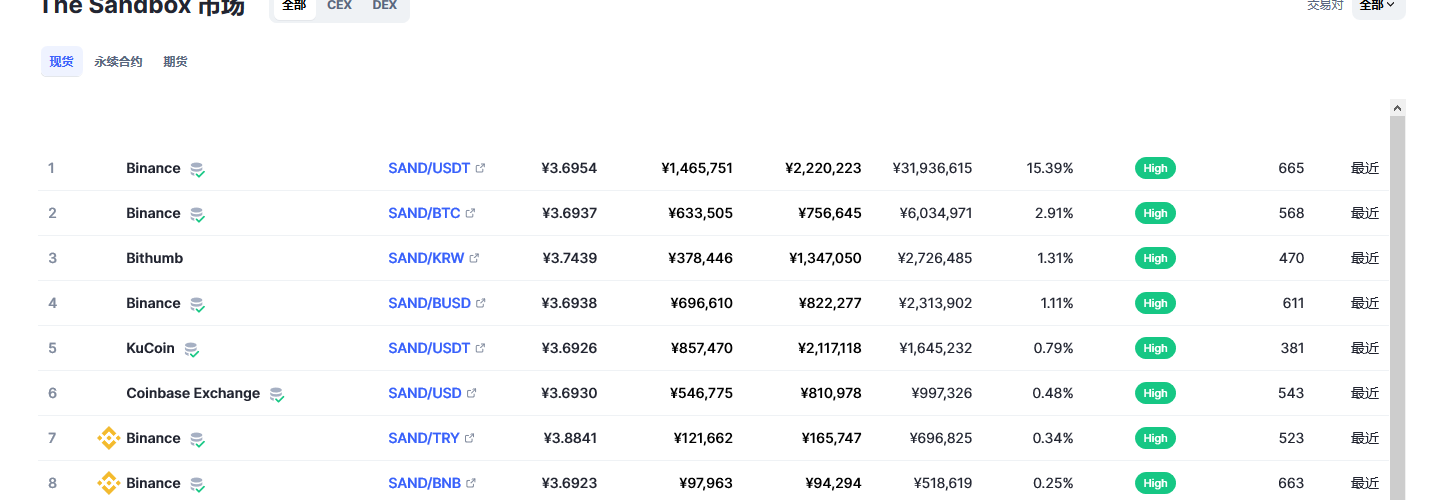Click the SAND/BUSD trading pair link
Screen dimensions: 1450x500
click(x=429, y=303)
